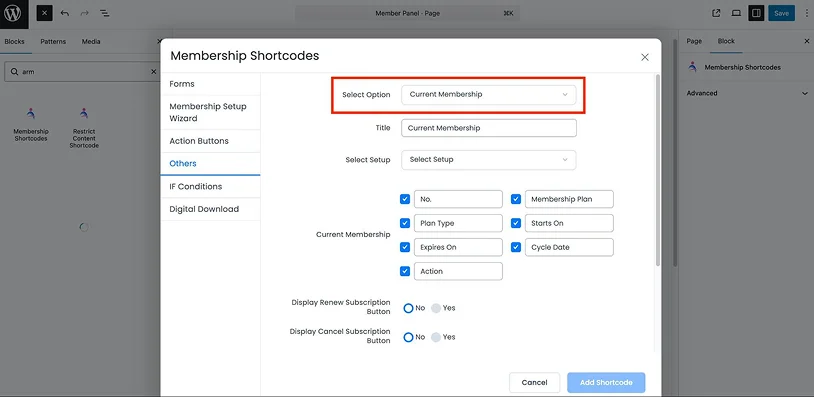Viewport: 814px width, 397px height.
Task: Open the three-dot options menu
Action: [x=806, y=13]
